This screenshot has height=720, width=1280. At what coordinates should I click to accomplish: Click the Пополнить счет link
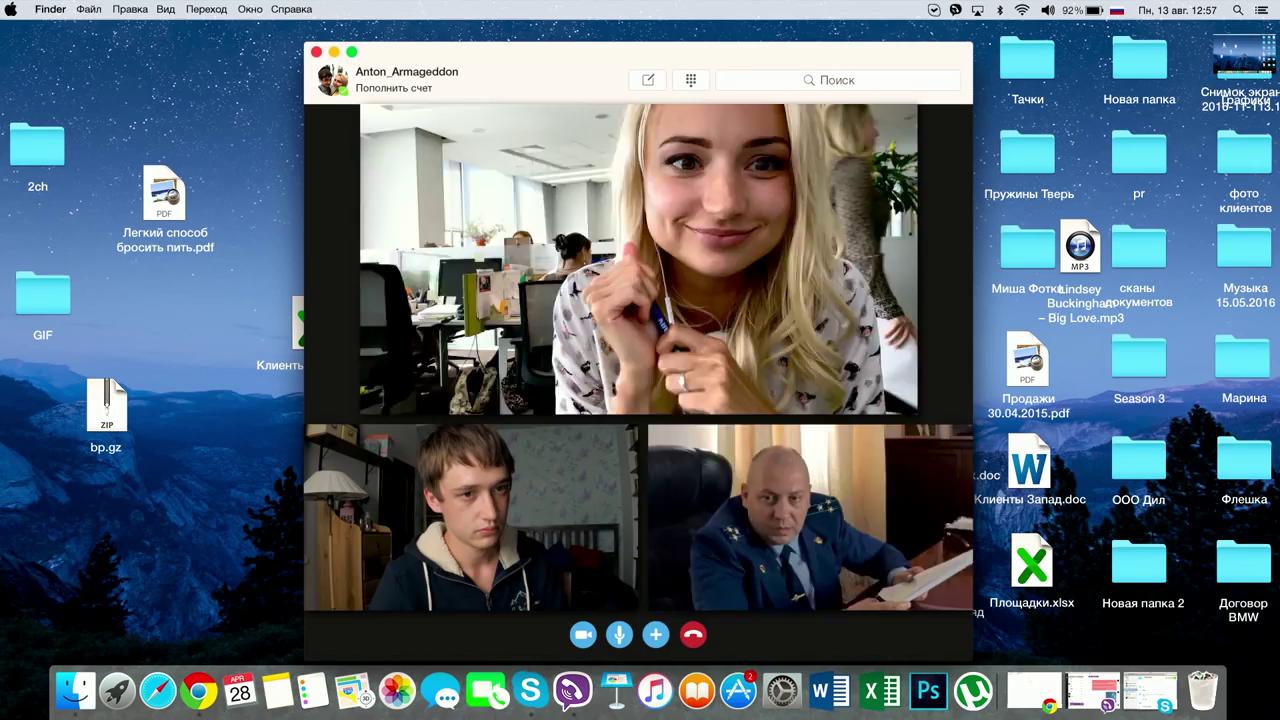point(394,88)
